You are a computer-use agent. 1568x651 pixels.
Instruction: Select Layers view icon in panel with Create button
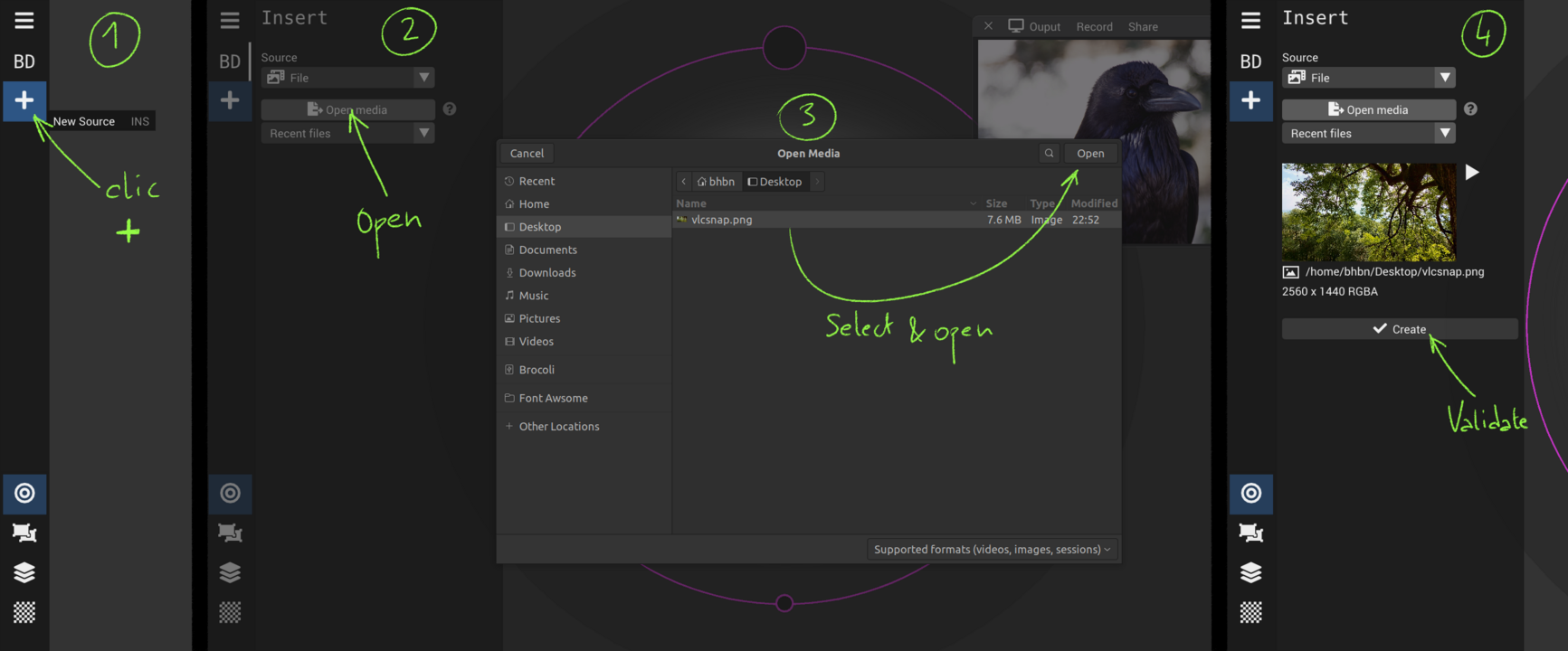[1250, 572]
